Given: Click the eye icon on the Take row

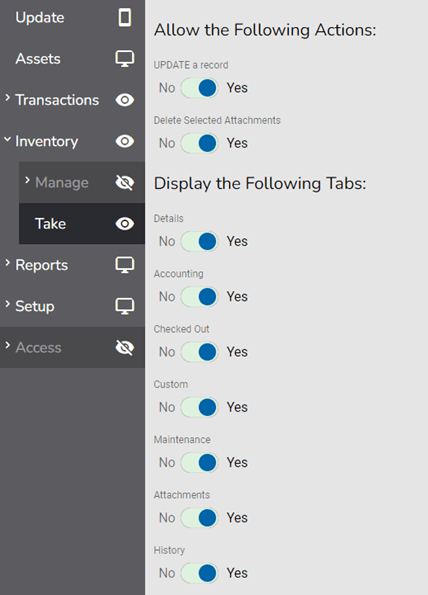Looking at the screenshot, I should click(125, 224).
